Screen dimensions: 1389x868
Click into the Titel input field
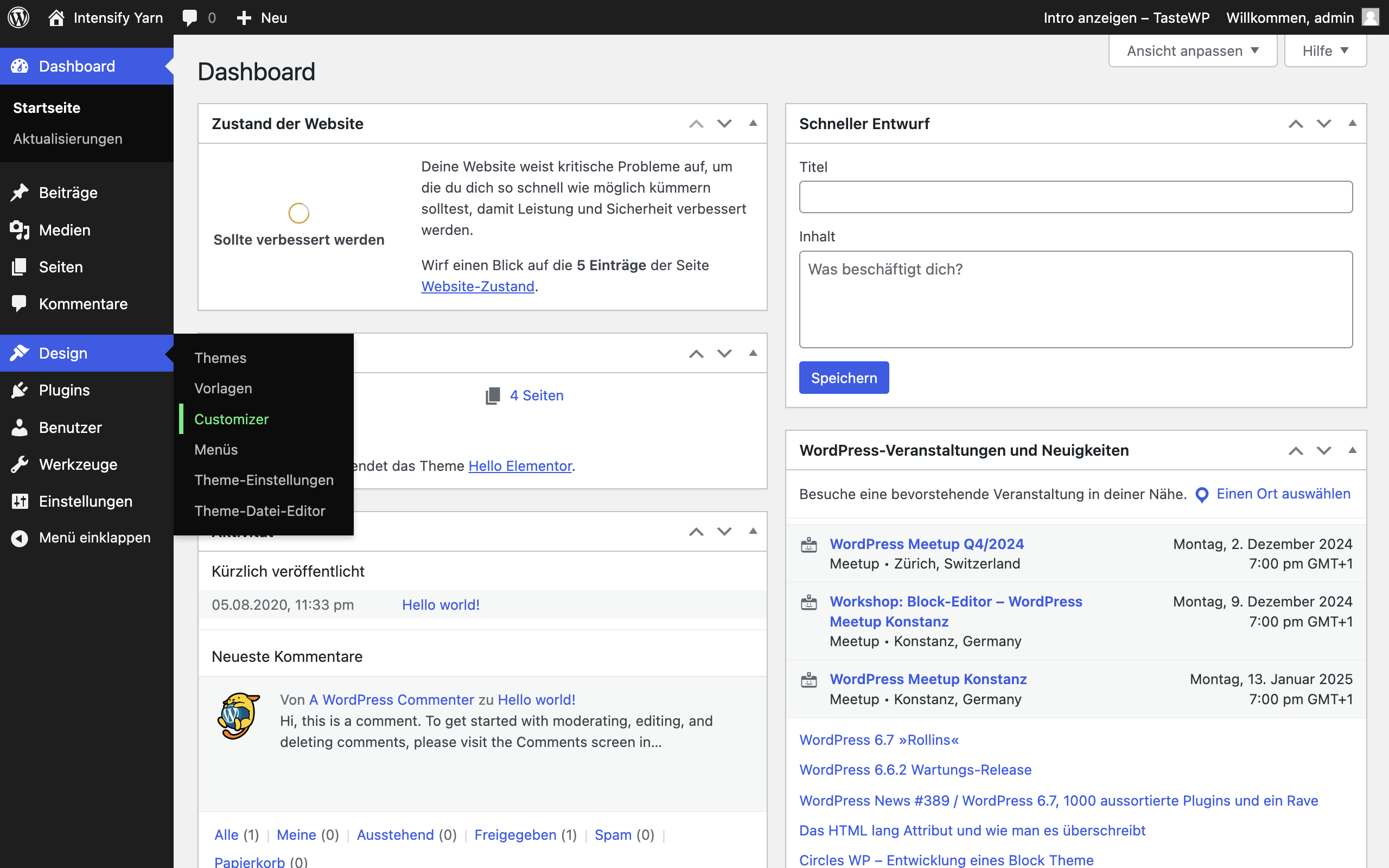(x=1075, y=197)
